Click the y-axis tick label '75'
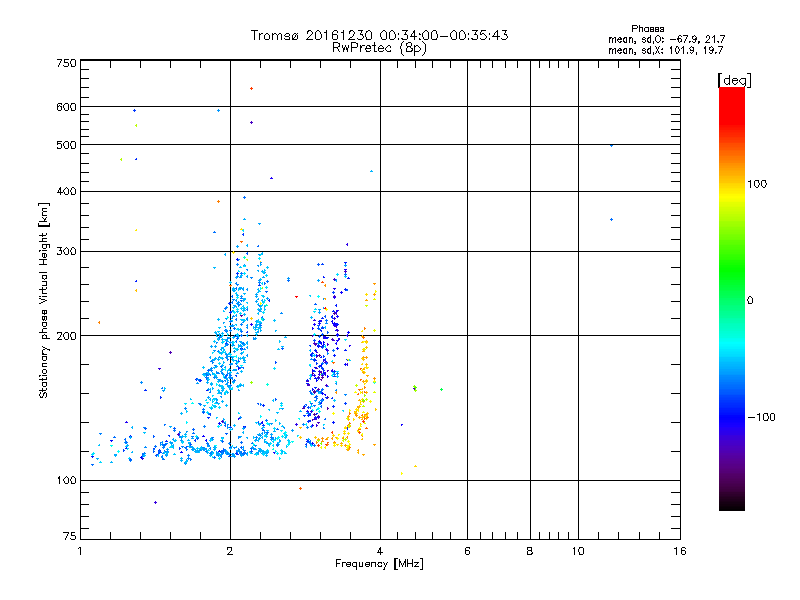 70,536
